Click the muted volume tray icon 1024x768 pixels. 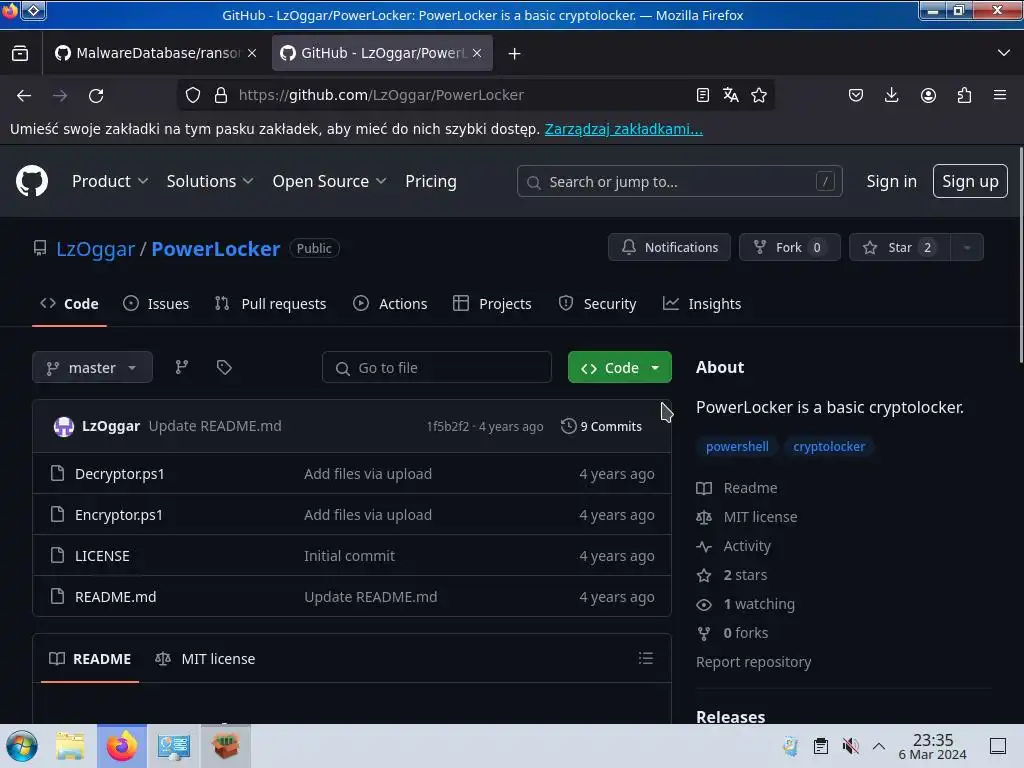point(850,746)
